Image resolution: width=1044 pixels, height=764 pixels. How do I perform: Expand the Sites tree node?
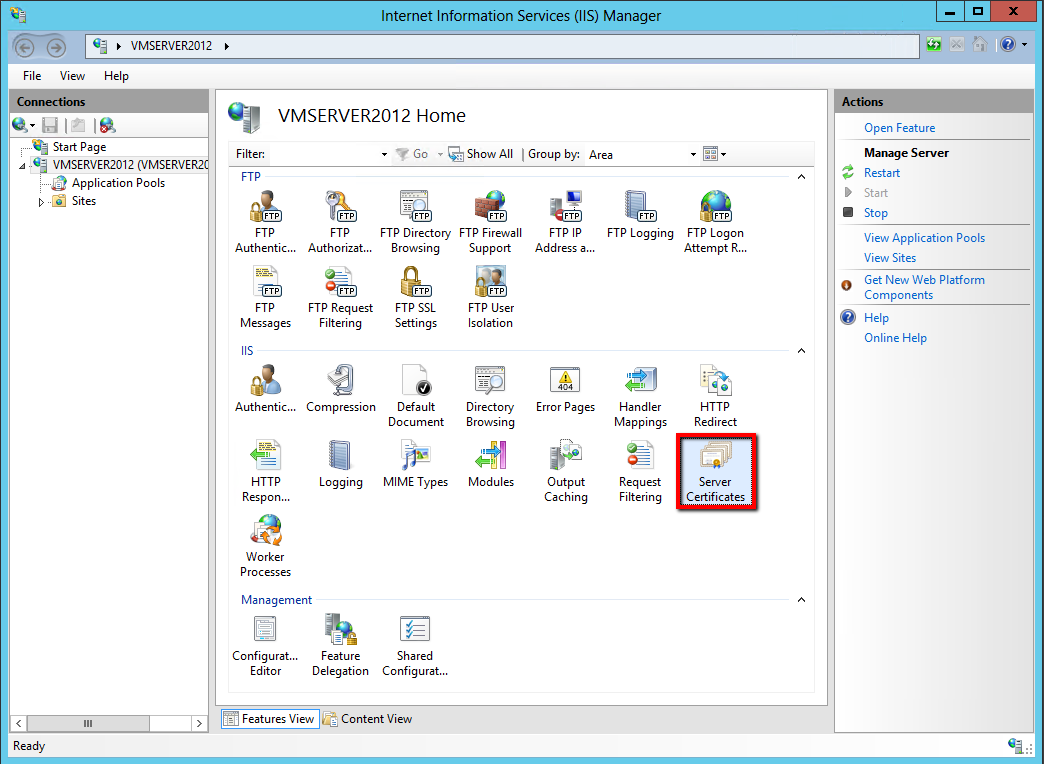click(x=42, y=200)
